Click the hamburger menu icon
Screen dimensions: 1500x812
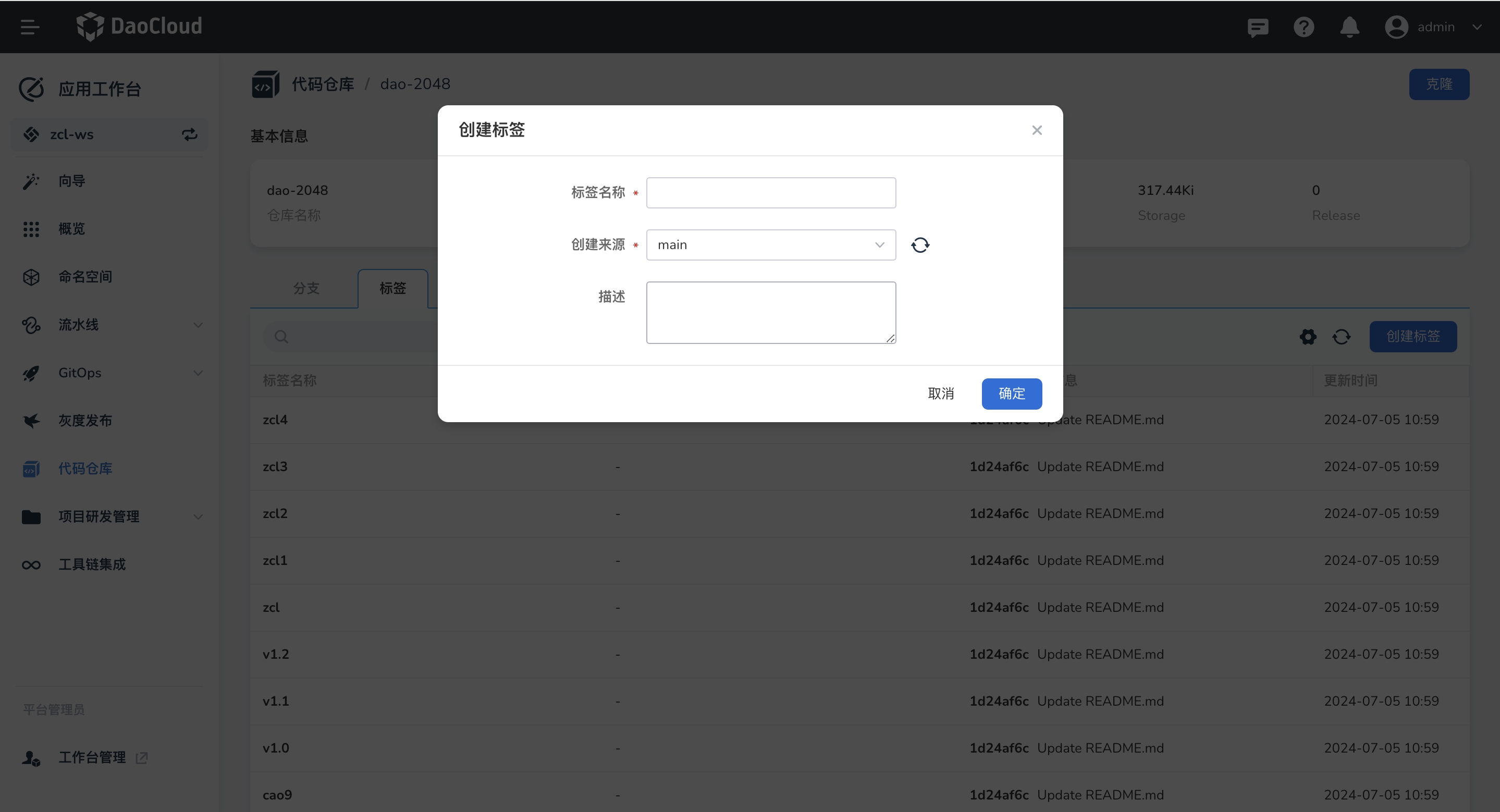(30, 27)
